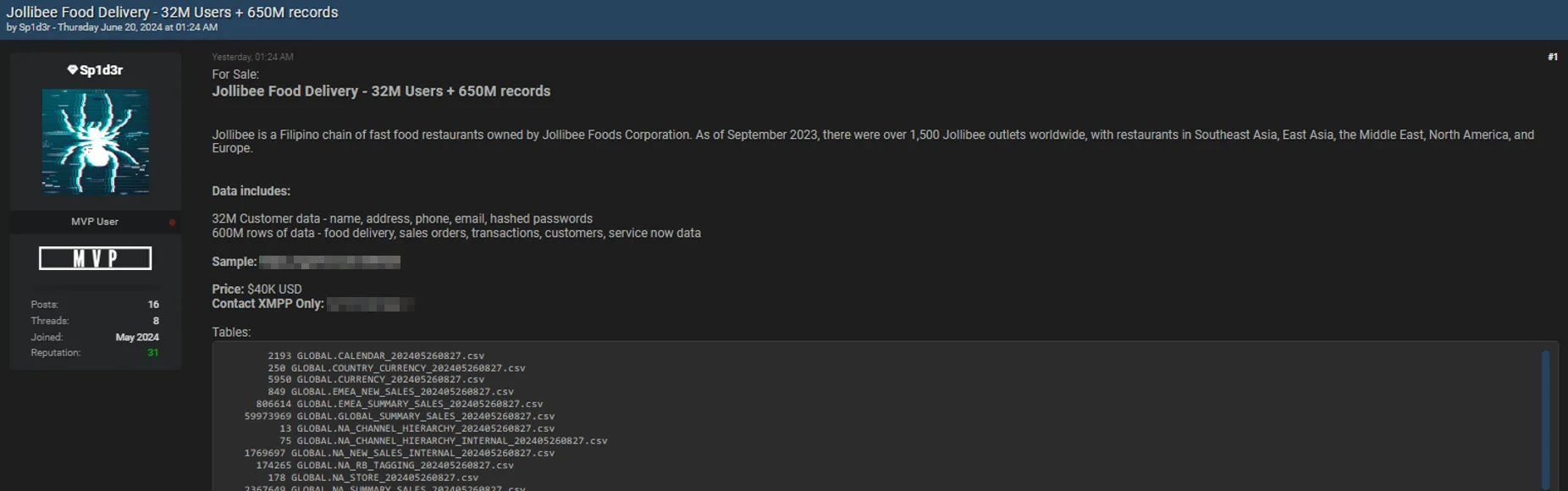1568x491 pixels.
Task: Click the spider avatar image
Action: pos(96,141)
